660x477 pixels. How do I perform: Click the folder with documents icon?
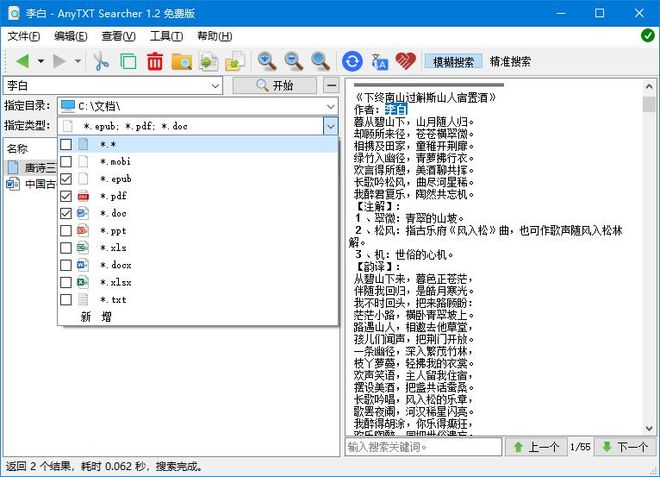(x=235, y=61)
